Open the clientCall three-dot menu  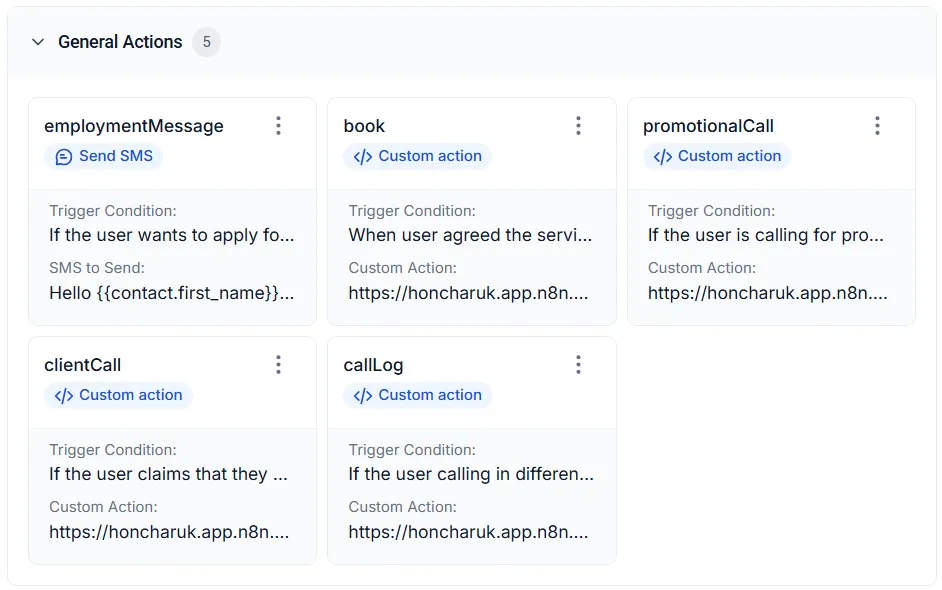pyautogui.click(x=278, y=365)
